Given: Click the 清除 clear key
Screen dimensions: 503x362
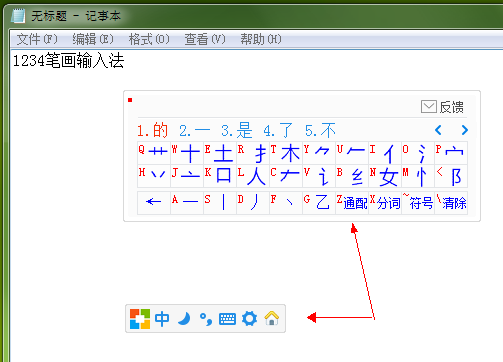Looking at the screenshot, I should coord(451,203).
